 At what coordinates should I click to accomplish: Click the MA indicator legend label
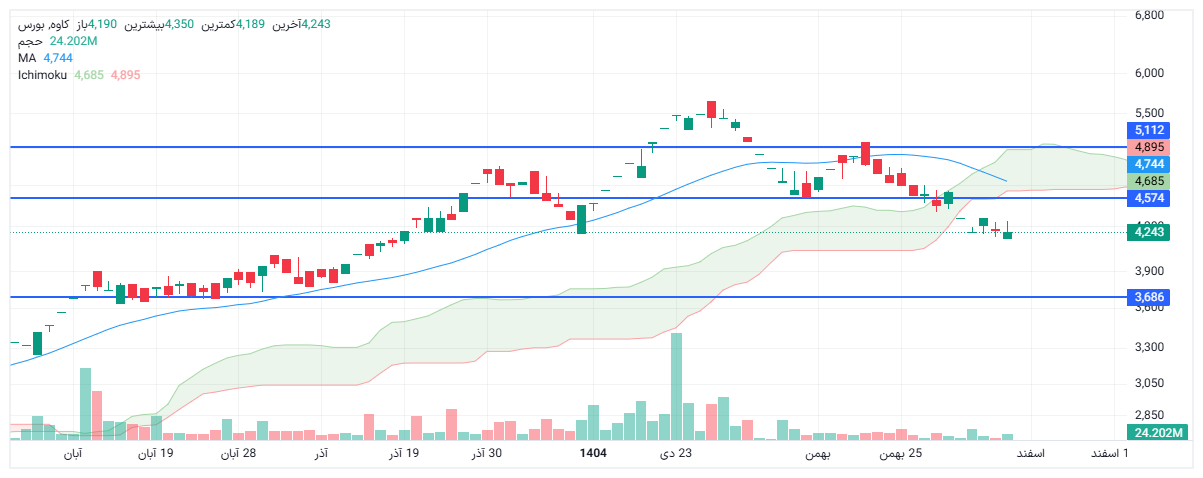coord(27,58)
